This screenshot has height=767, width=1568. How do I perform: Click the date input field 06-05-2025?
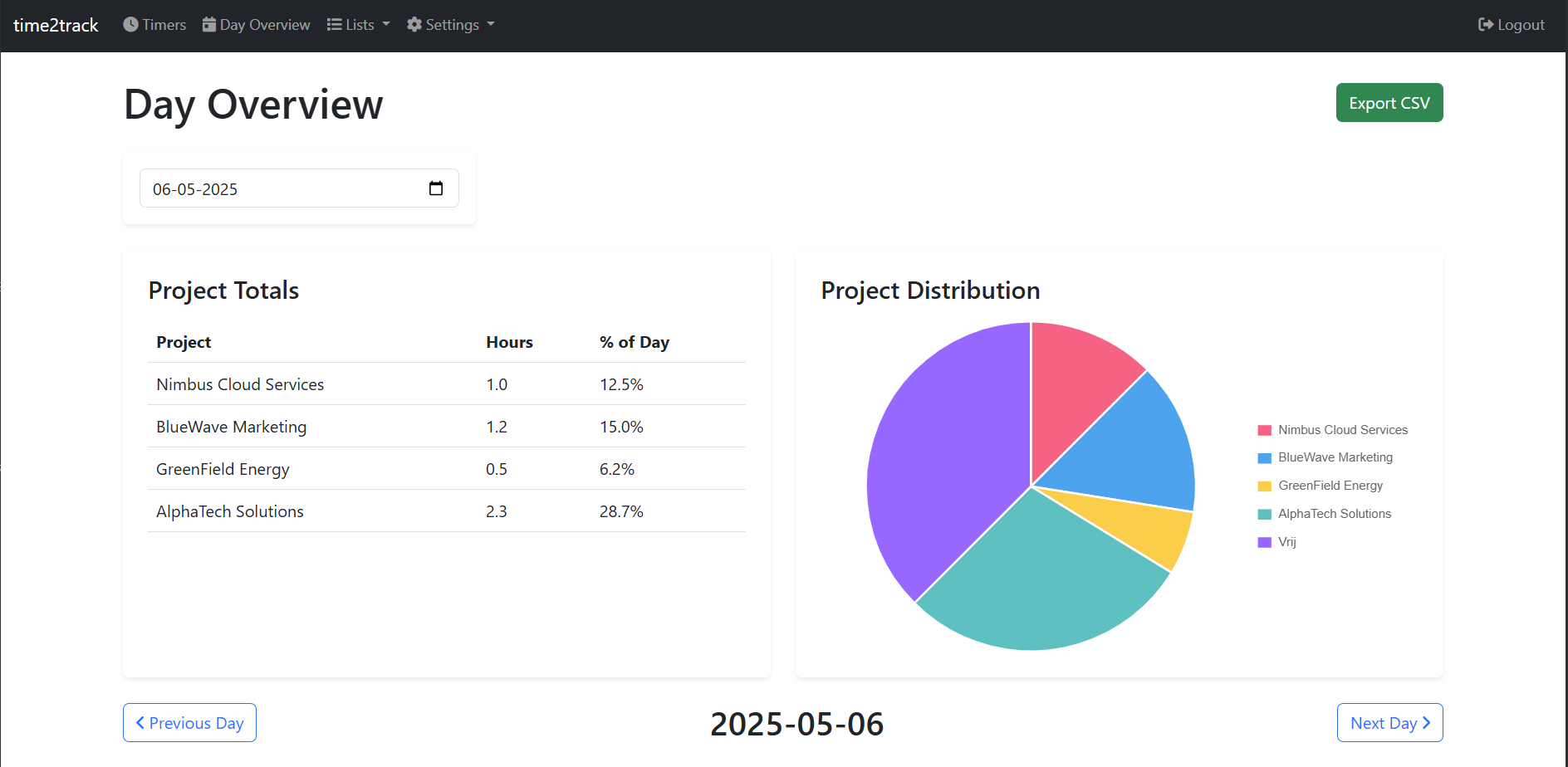299,188
